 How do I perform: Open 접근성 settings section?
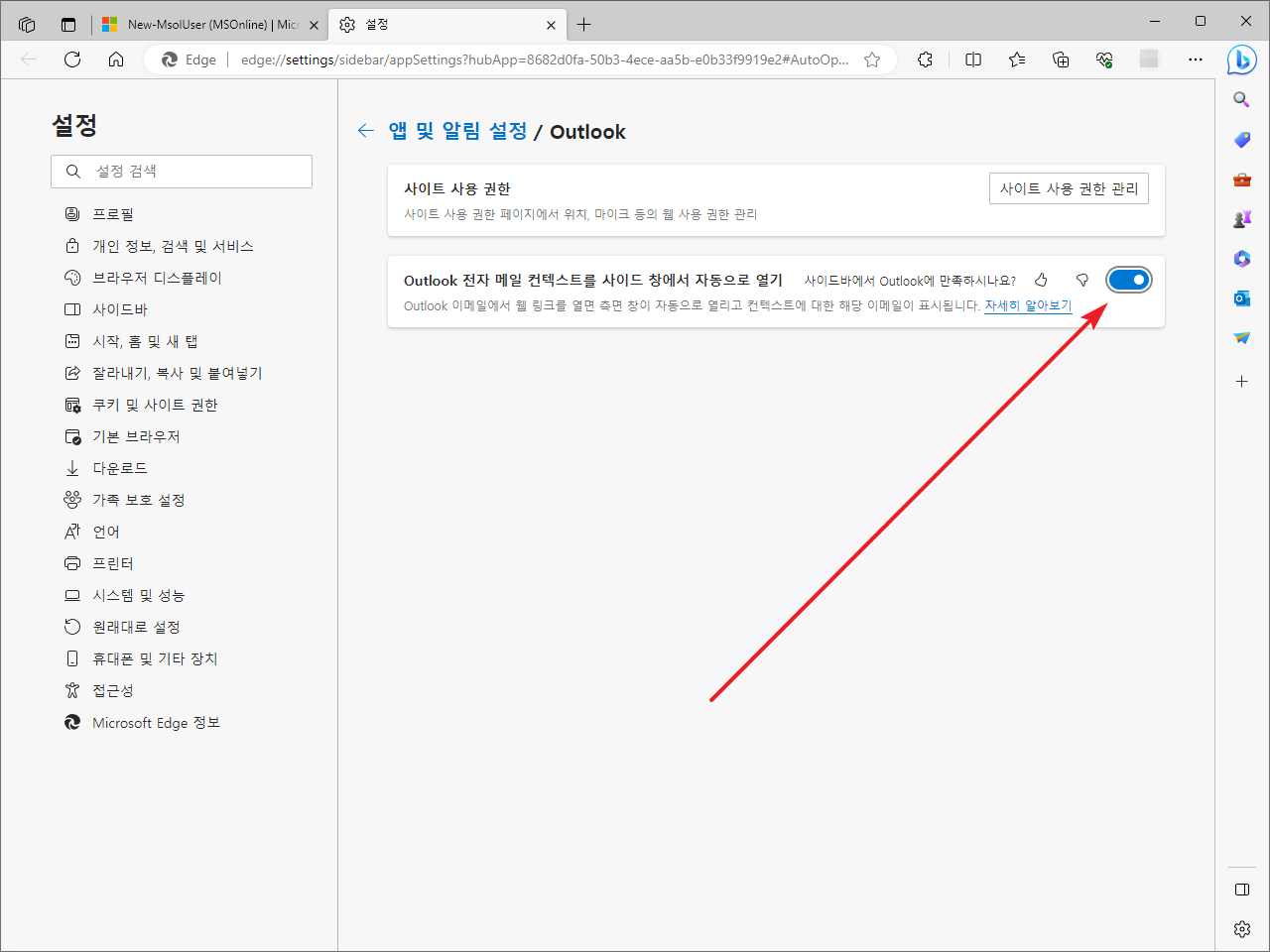coord(112,690)
